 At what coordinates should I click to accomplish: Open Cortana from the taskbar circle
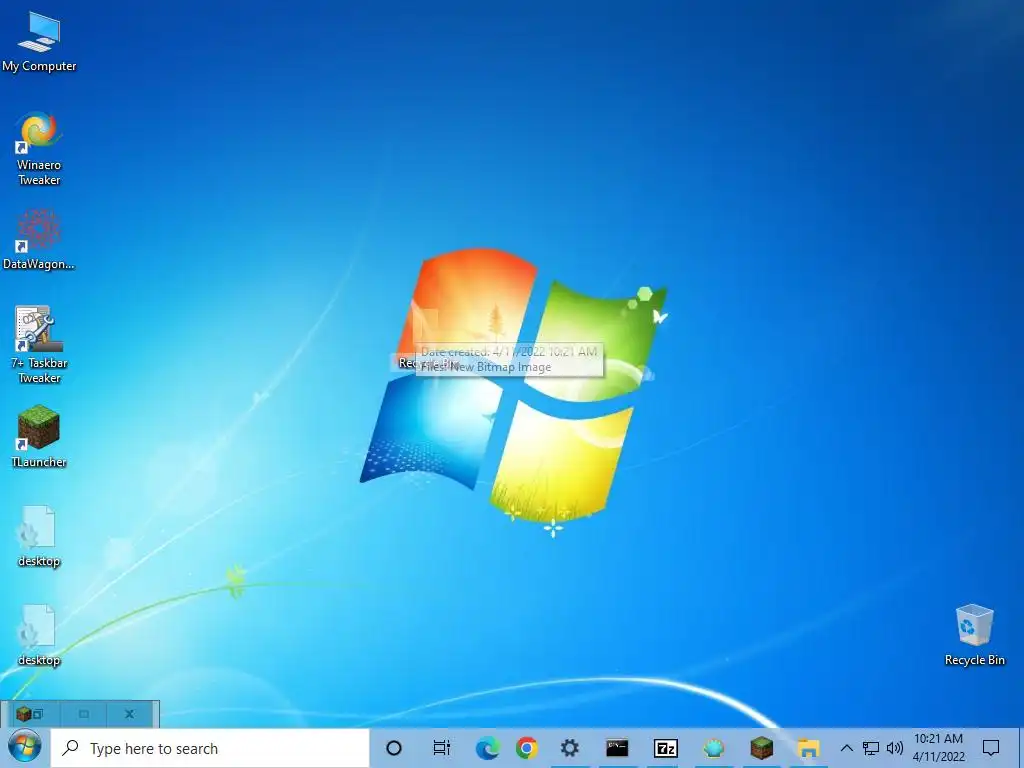coord(394,748)
